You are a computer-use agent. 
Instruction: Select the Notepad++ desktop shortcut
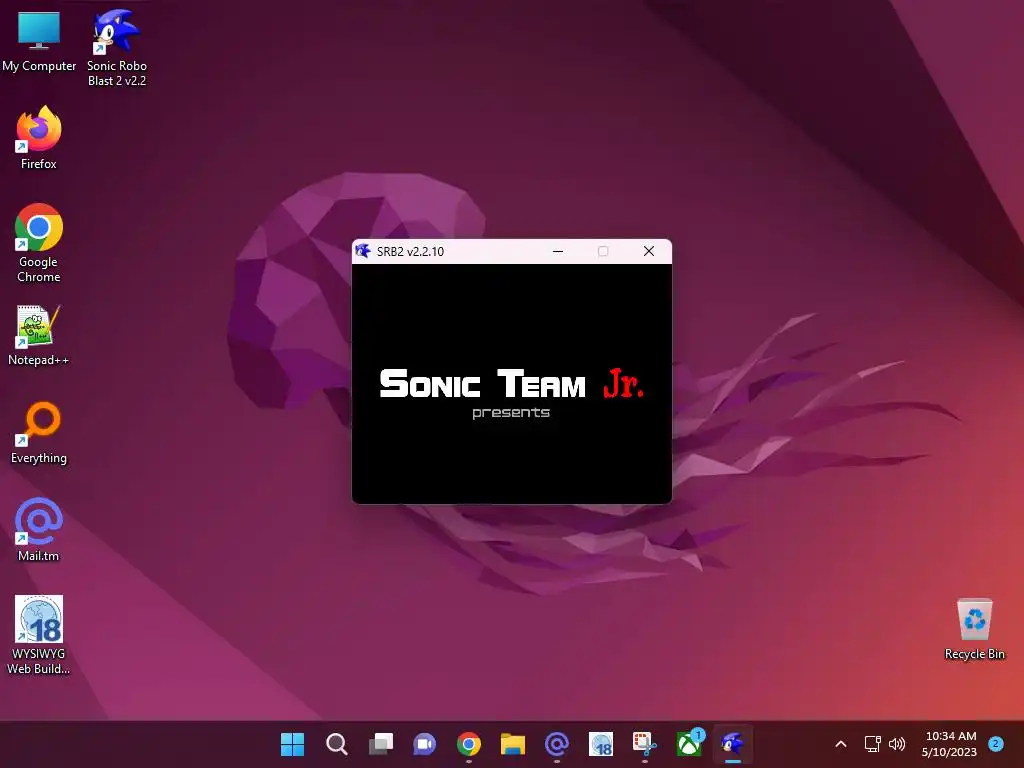(x=39, y=335)
